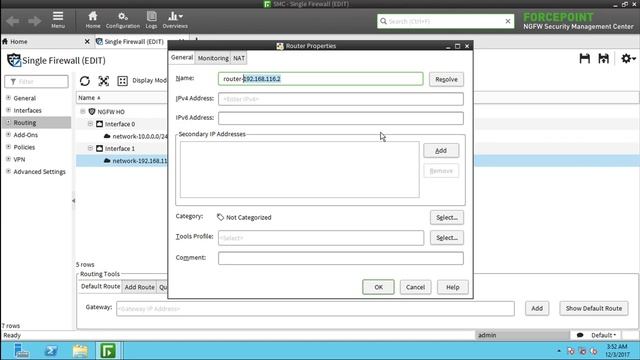The height and width of the screenshot is (360, 640).
Task: Click Show Default Route button
Action: click(x=594, y=309)
